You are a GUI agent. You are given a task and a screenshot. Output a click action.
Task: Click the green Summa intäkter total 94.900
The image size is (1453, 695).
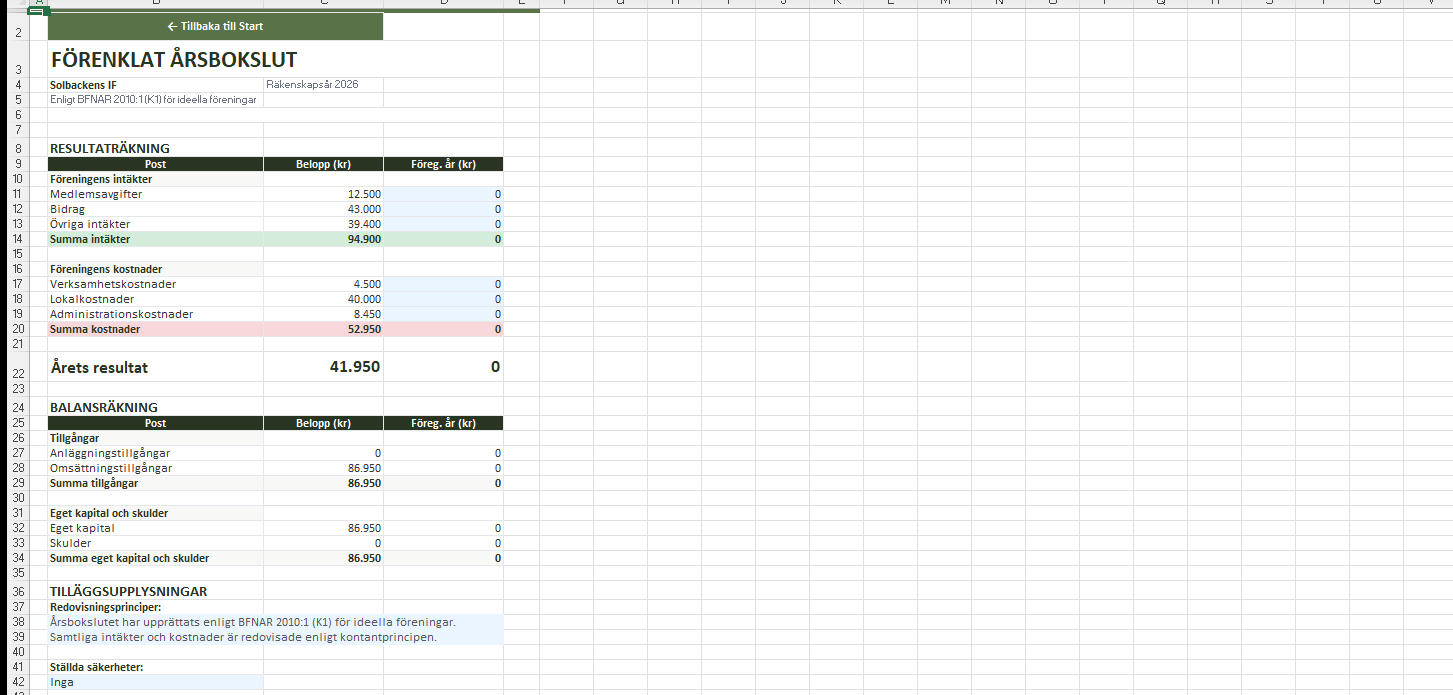(x=323, y=239)
